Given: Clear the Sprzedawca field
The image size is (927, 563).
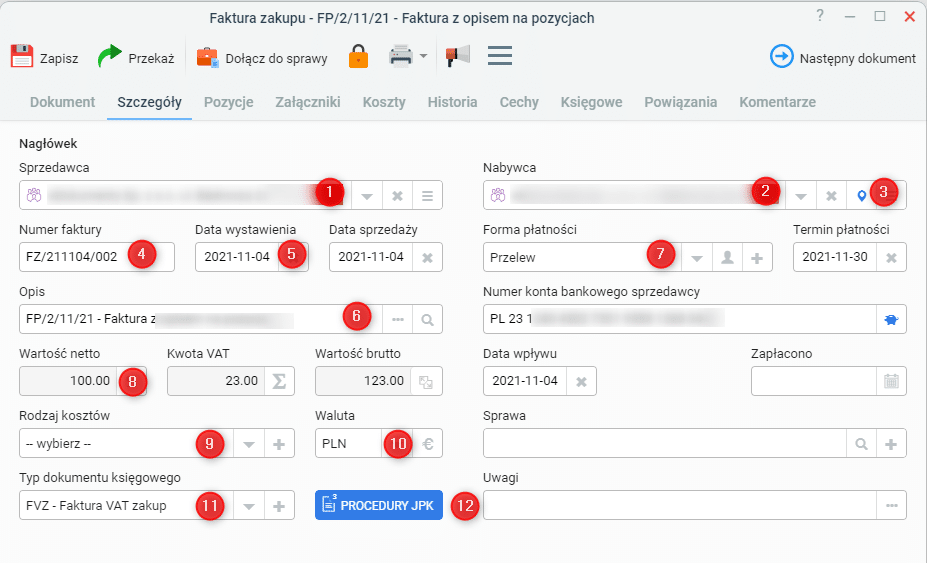Looking at the screenshot, I should click(397, 196).
